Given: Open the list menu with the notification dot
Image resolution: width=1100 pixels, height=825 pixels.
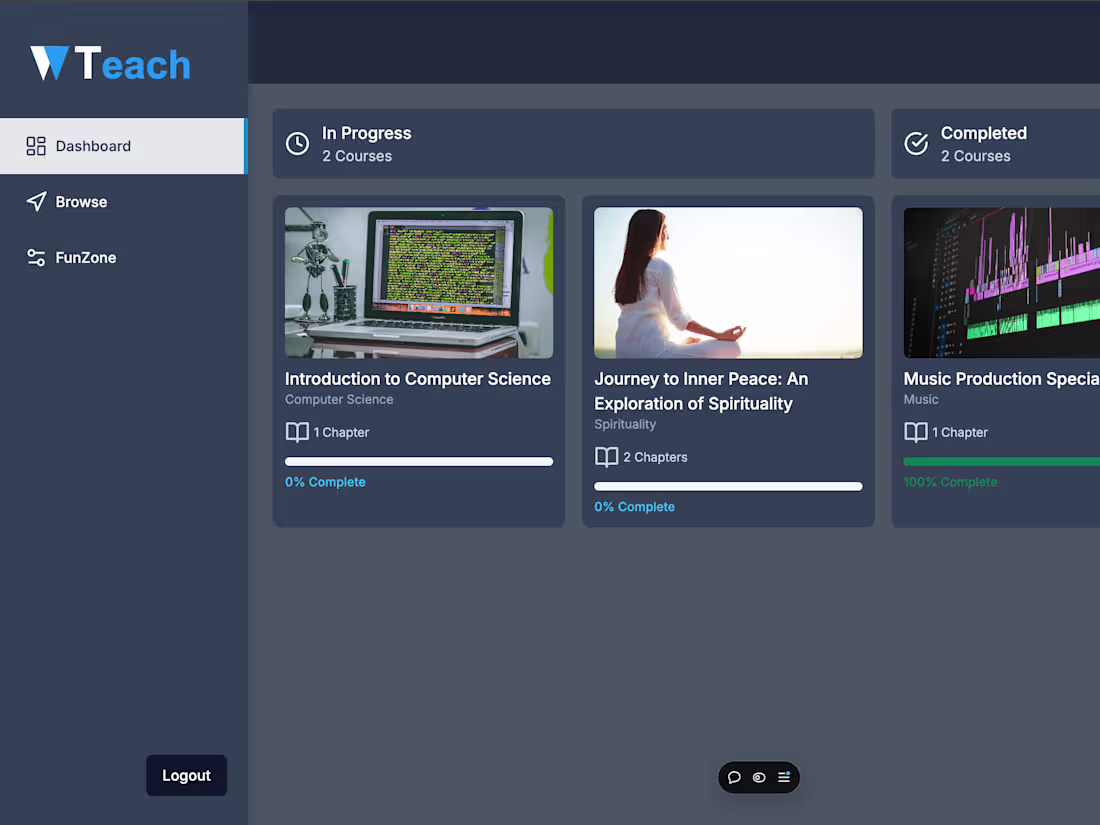Looking at the screenshot, I should (x=784, y=777).
